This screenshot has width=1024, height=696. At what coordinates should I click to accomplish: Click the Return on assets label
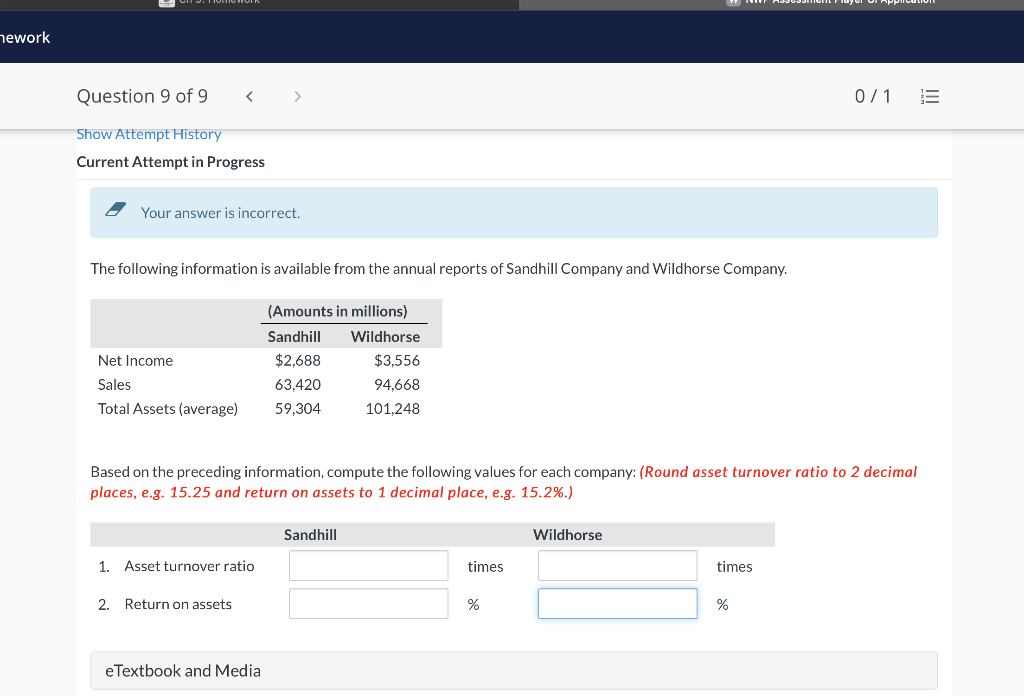[178, 604]
